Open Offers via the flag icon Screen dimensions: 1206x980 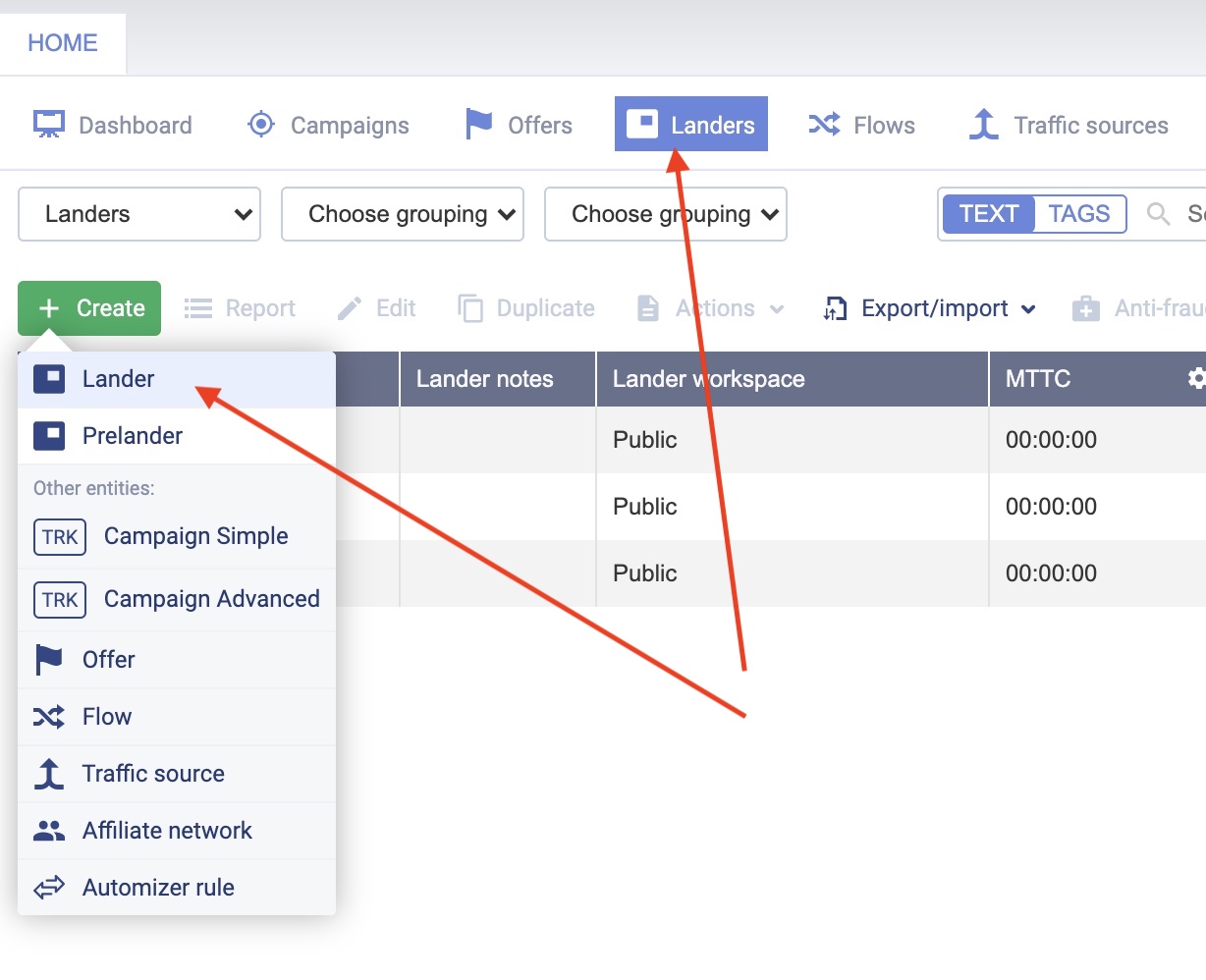478,125
